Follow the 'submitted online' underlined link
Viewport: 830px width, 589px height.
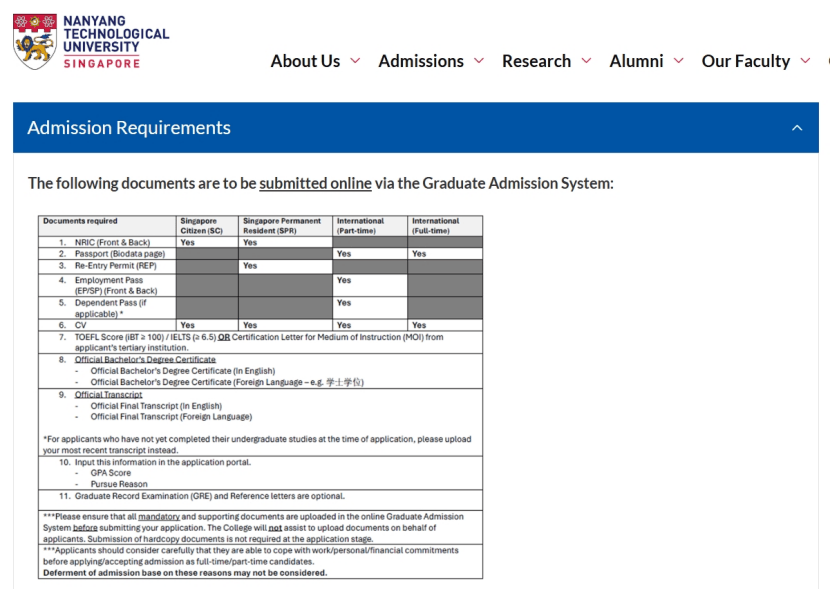(x=315, y=183)
